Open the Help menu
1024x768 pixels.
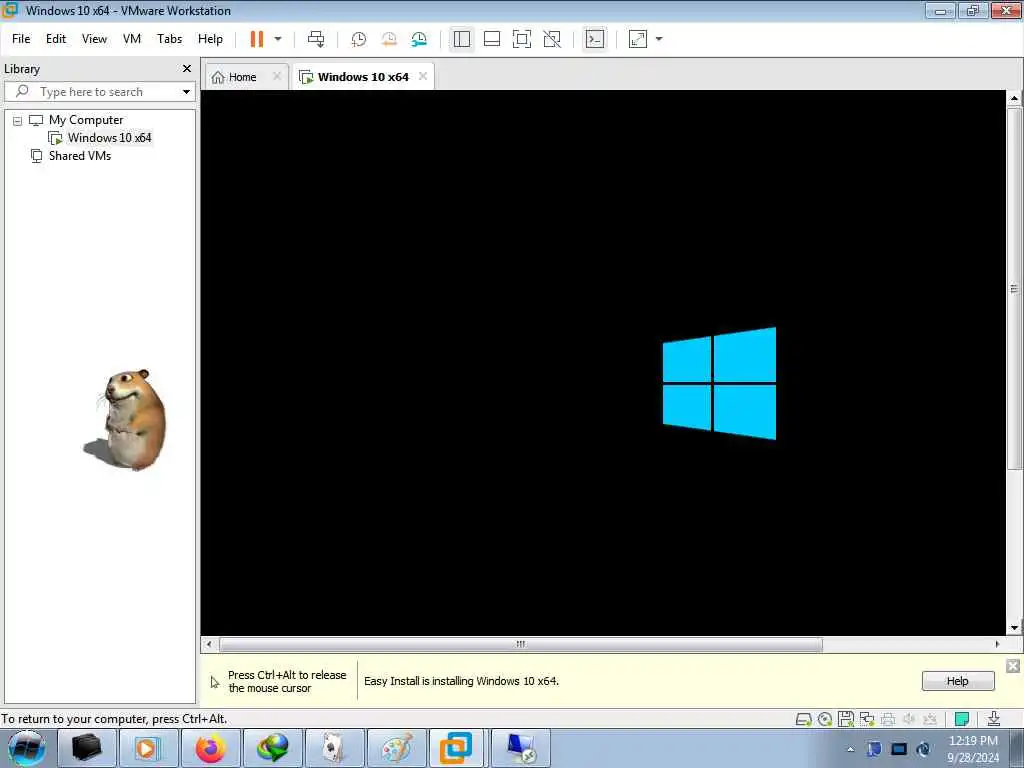coord(210,39)
